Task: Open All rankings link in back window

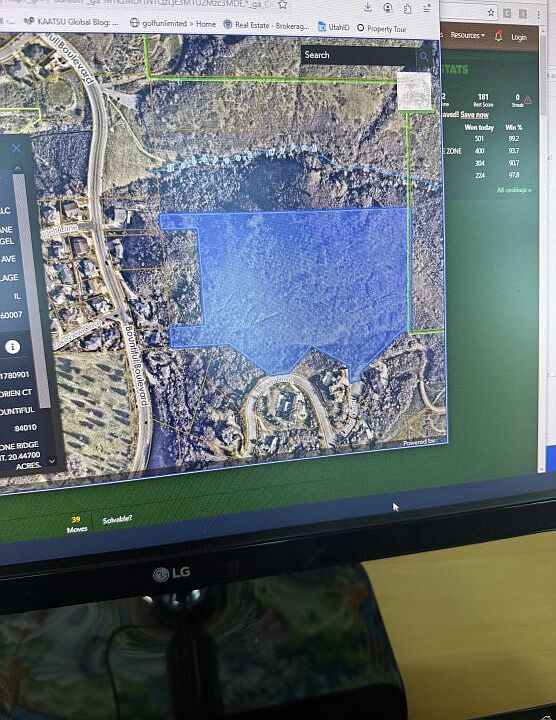Action: [x=514, y=190]
